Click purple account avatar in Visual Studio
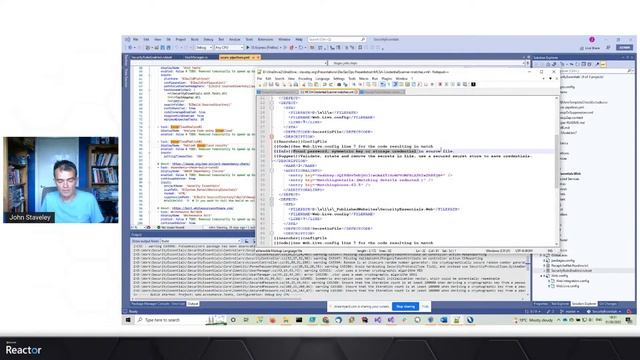640x360 pixels. (x=592, y=40)
